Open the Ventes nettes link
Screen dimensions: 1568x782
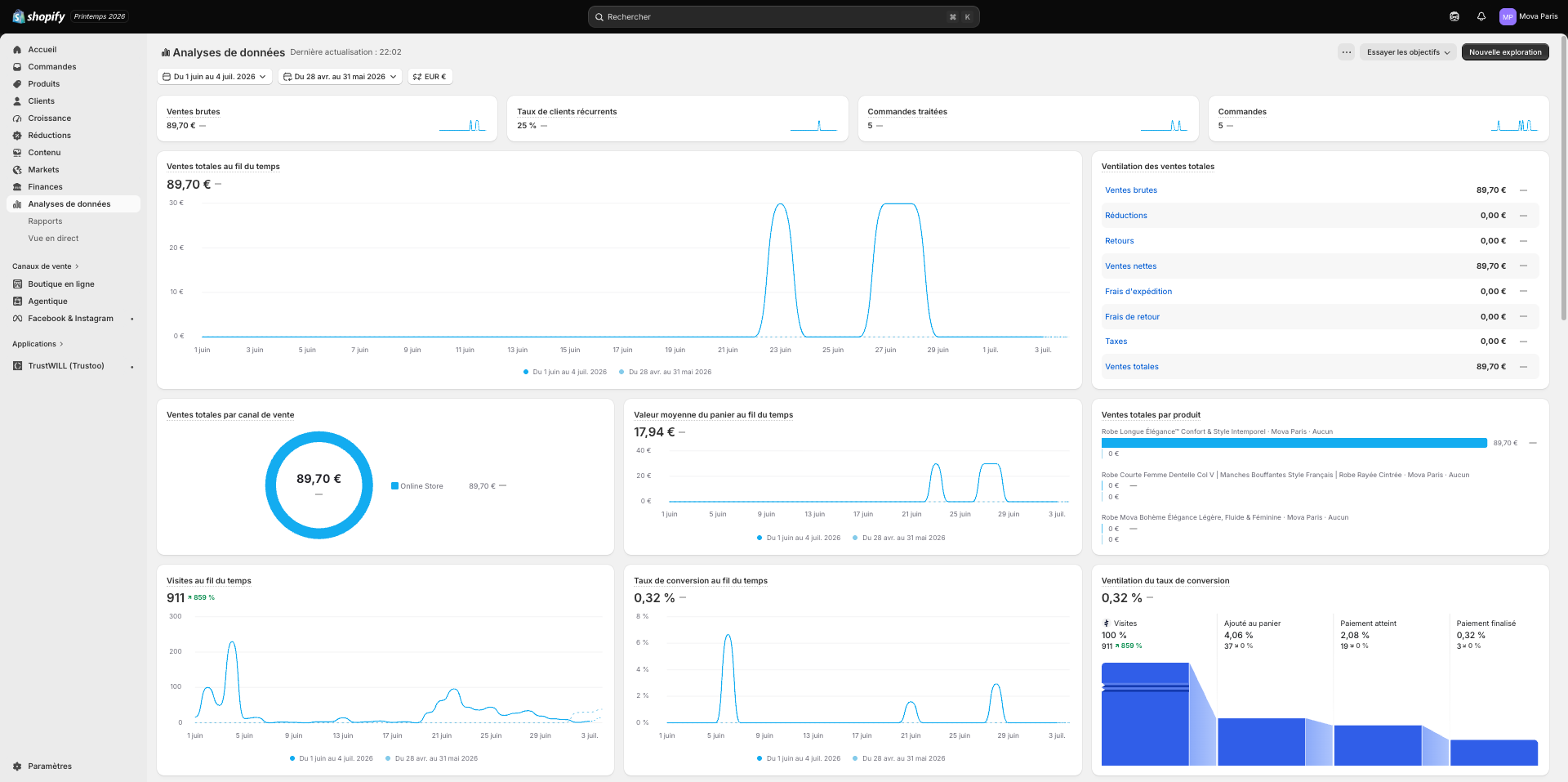tap(1130, 266)
